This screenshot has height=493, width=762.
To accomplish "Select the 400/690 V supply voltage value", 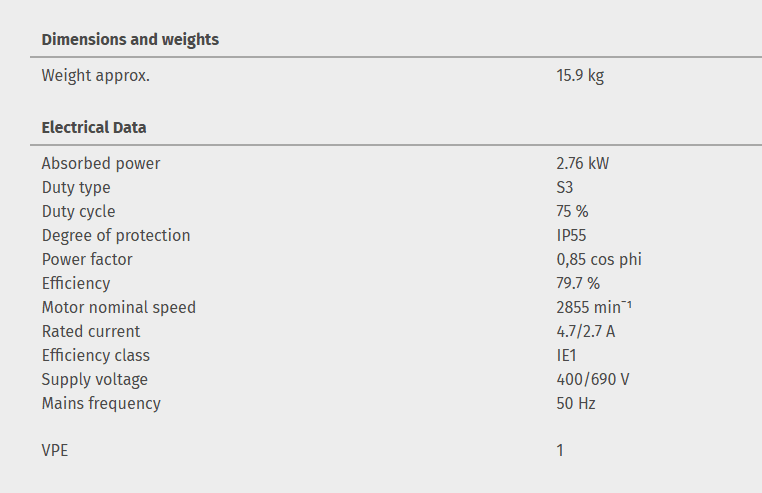I will pos(593,379).
